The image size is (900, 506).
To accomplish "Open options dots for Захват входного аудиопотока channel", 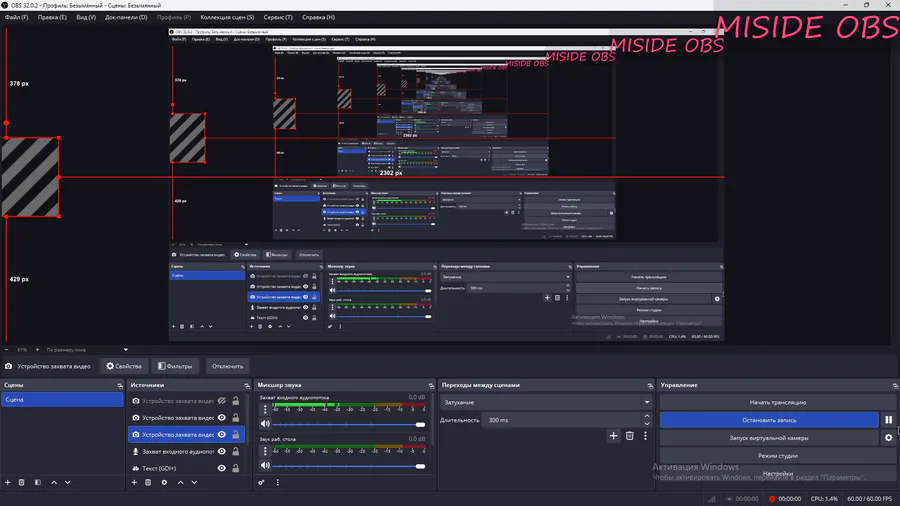I will coord(265,409).
